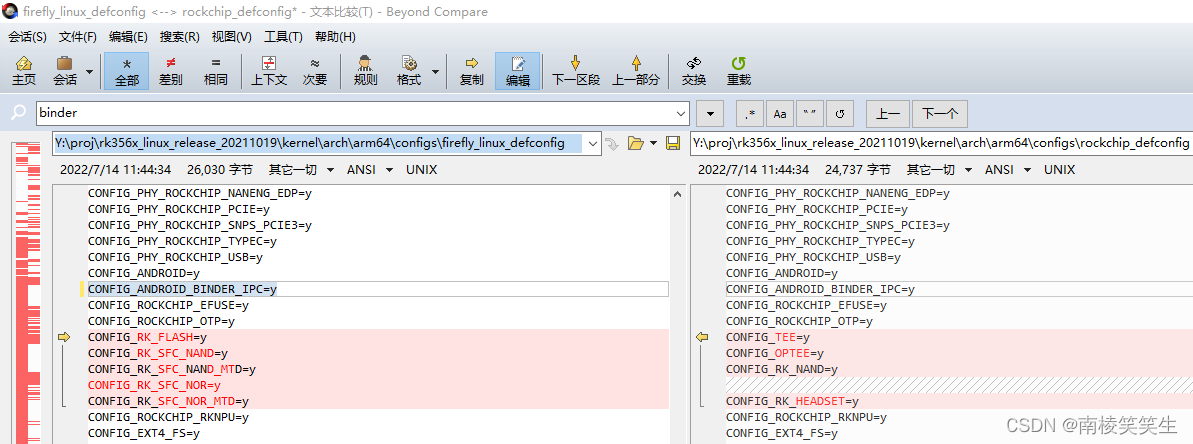The height and width of the screenshot is (444, 1193).
Task: Click the right copy-to-left yellow arrow
Action: [702, 337]
